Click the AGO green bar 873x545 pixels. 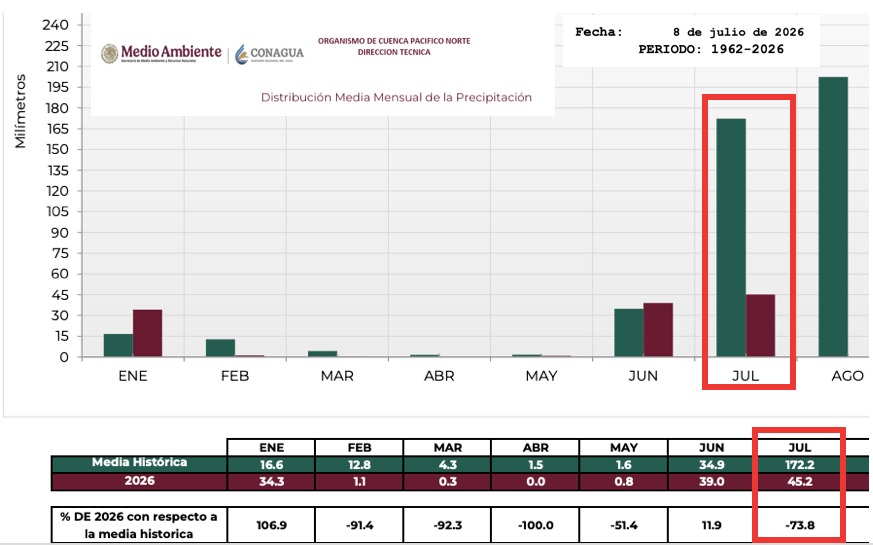pos(833,217)
